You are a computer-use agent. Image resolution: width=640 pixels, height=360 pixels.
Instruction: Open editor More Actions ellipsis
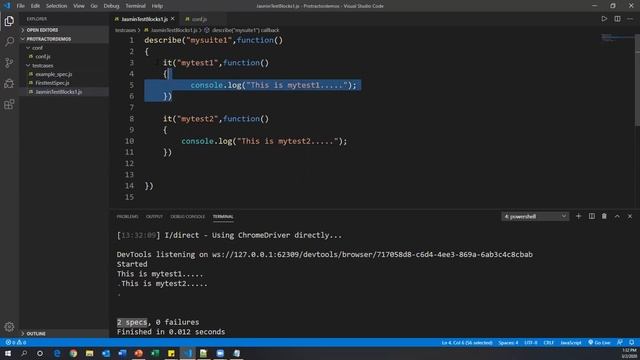click(630, 19)
